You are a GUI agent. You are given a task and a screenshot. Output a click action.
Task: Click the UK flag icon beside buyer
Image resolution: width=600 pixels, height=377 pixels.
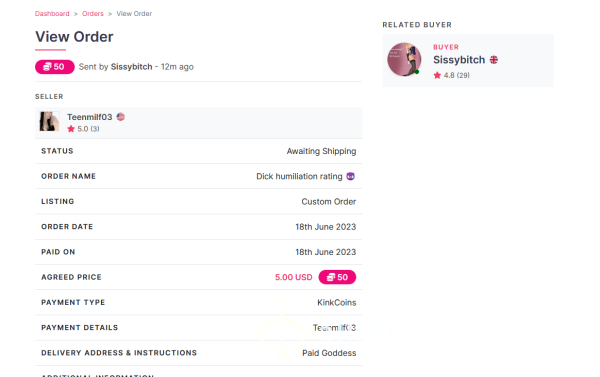(x=494, y=60)
